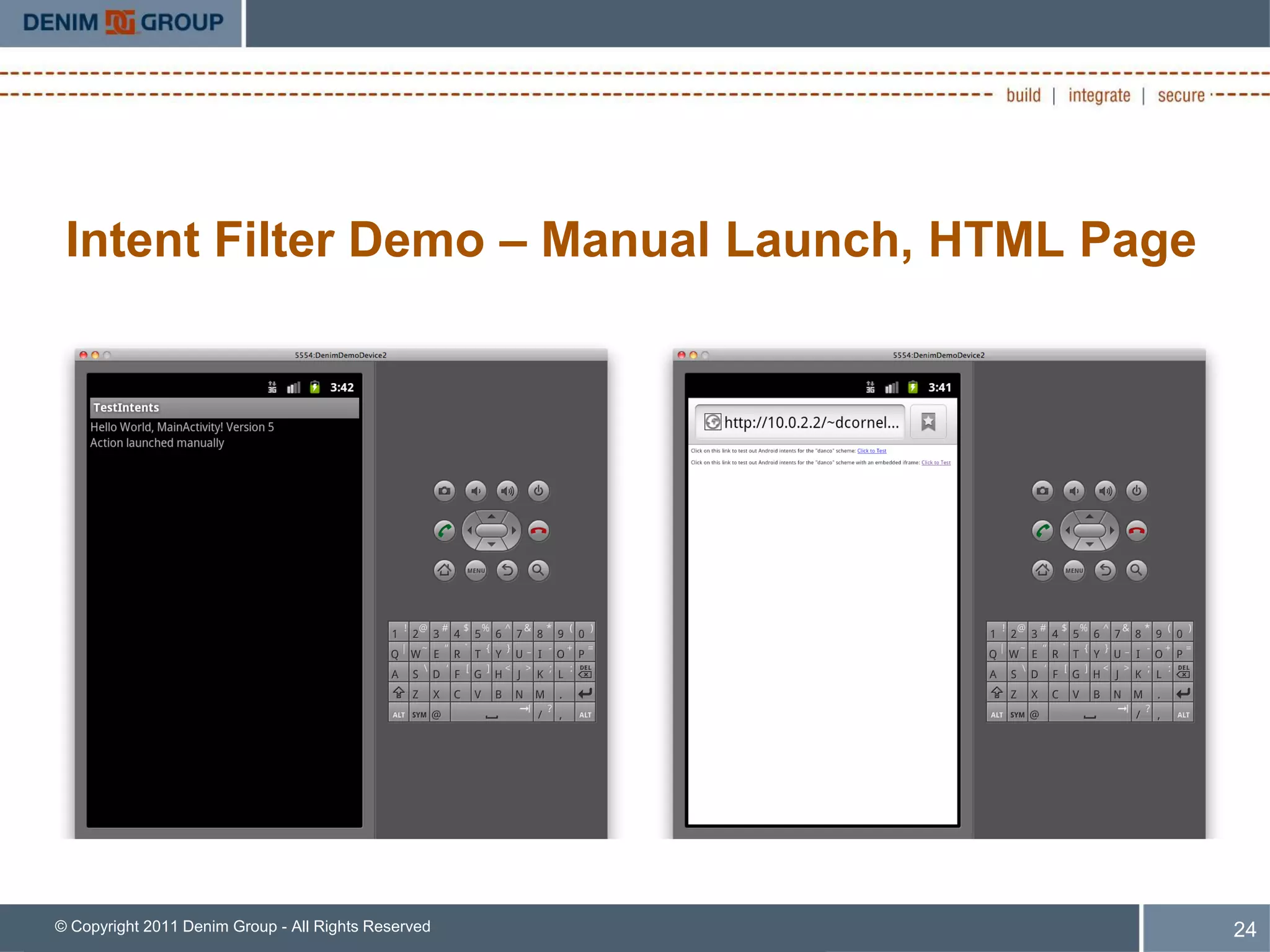The height and width of the screenshot is (952, 1270).
Task: Click volume down button on left emulator
Action: click(476, 491)
